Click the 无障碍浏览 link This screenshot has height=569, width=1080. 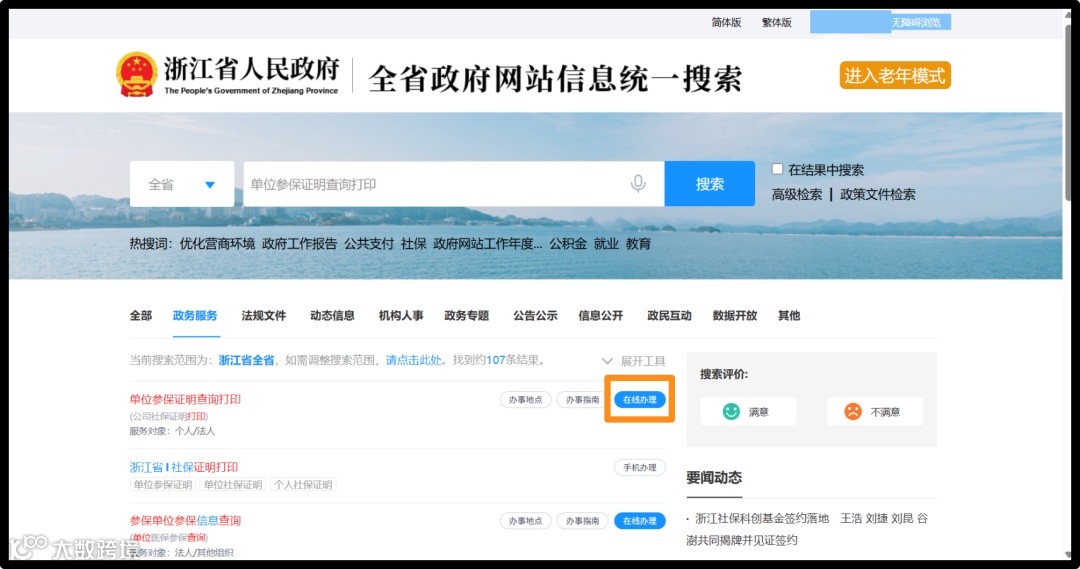click(x=916, y=23)
